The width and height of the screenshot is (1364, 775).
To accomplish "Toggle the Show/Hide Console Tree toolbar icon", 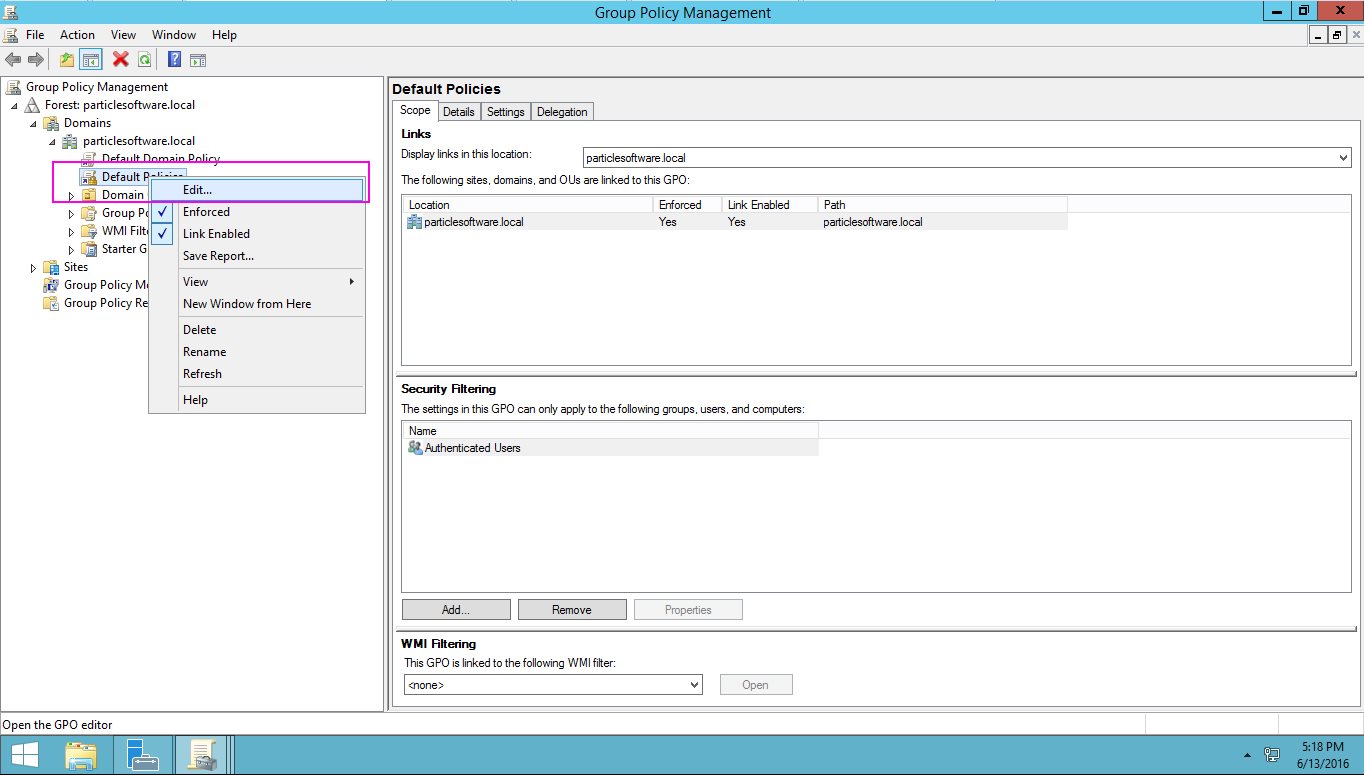I will (x=90, y=60).
